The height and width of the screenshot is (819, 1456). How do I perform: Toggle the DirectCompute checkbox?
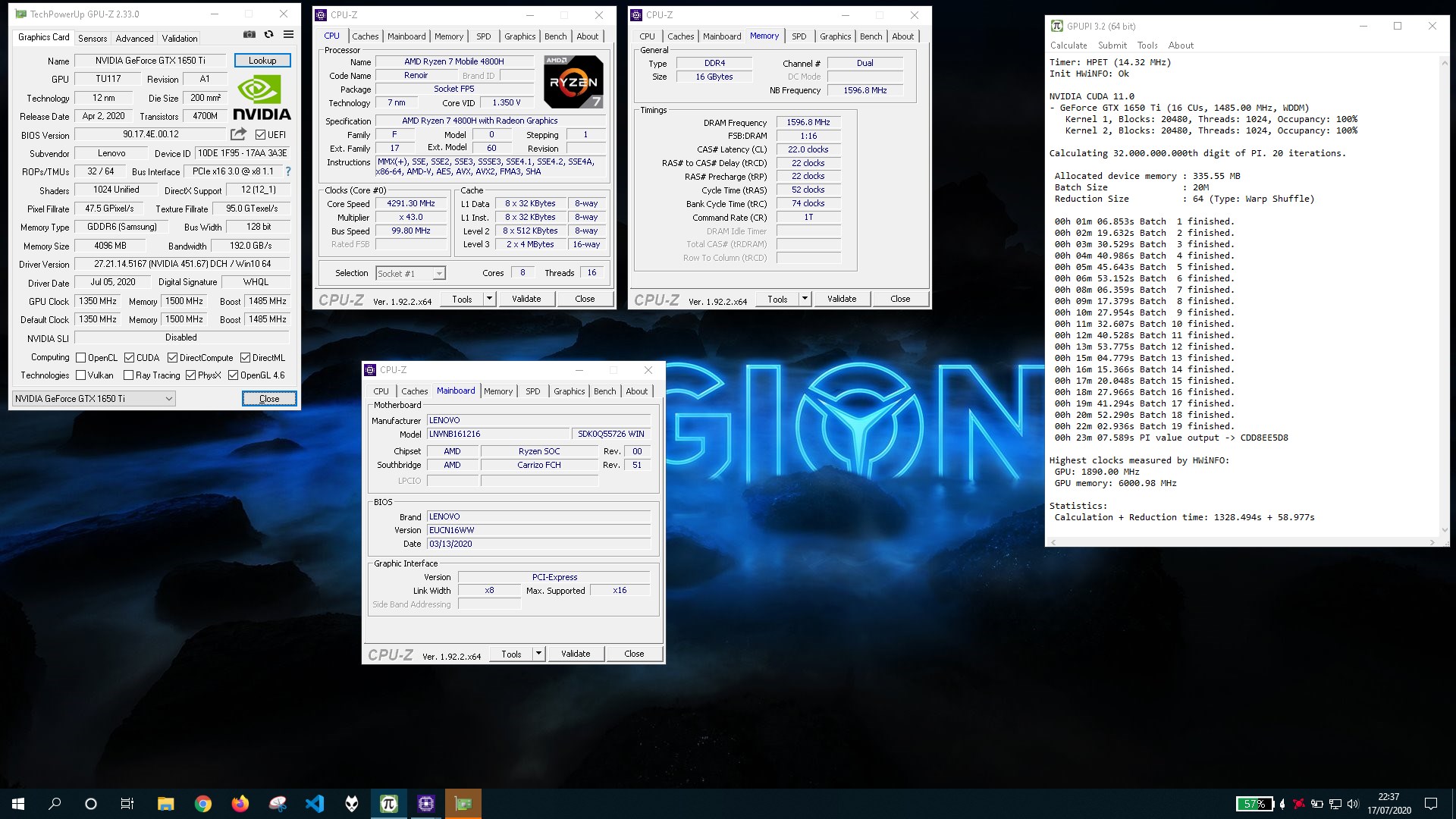click(172, 358)
